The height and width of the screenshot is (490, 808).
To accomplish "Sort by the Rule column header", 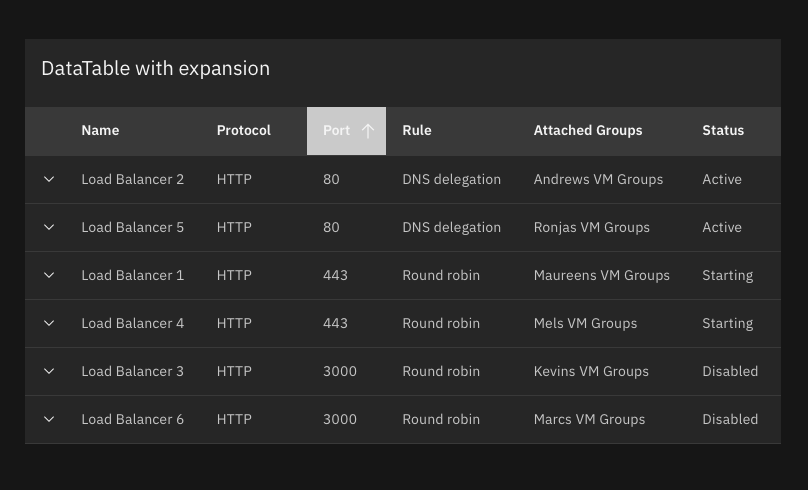I will [417, 131].
